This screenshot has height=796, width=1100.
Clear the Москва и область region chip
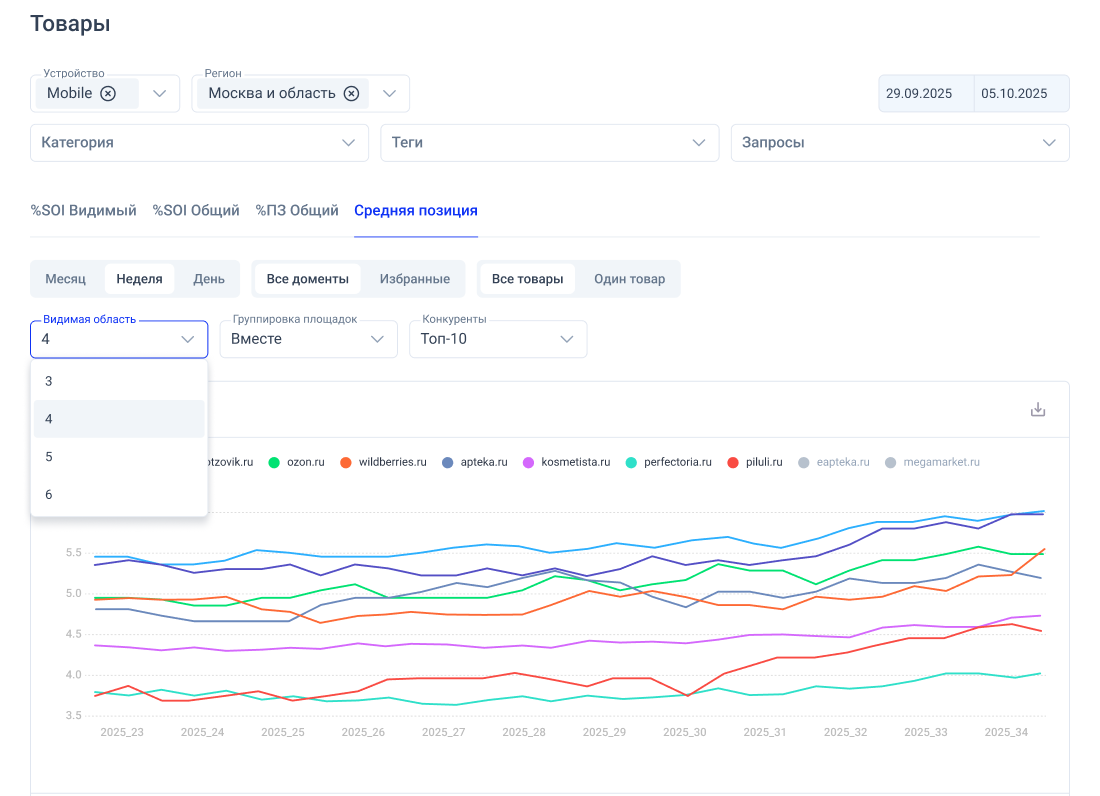tap(351, 93)
